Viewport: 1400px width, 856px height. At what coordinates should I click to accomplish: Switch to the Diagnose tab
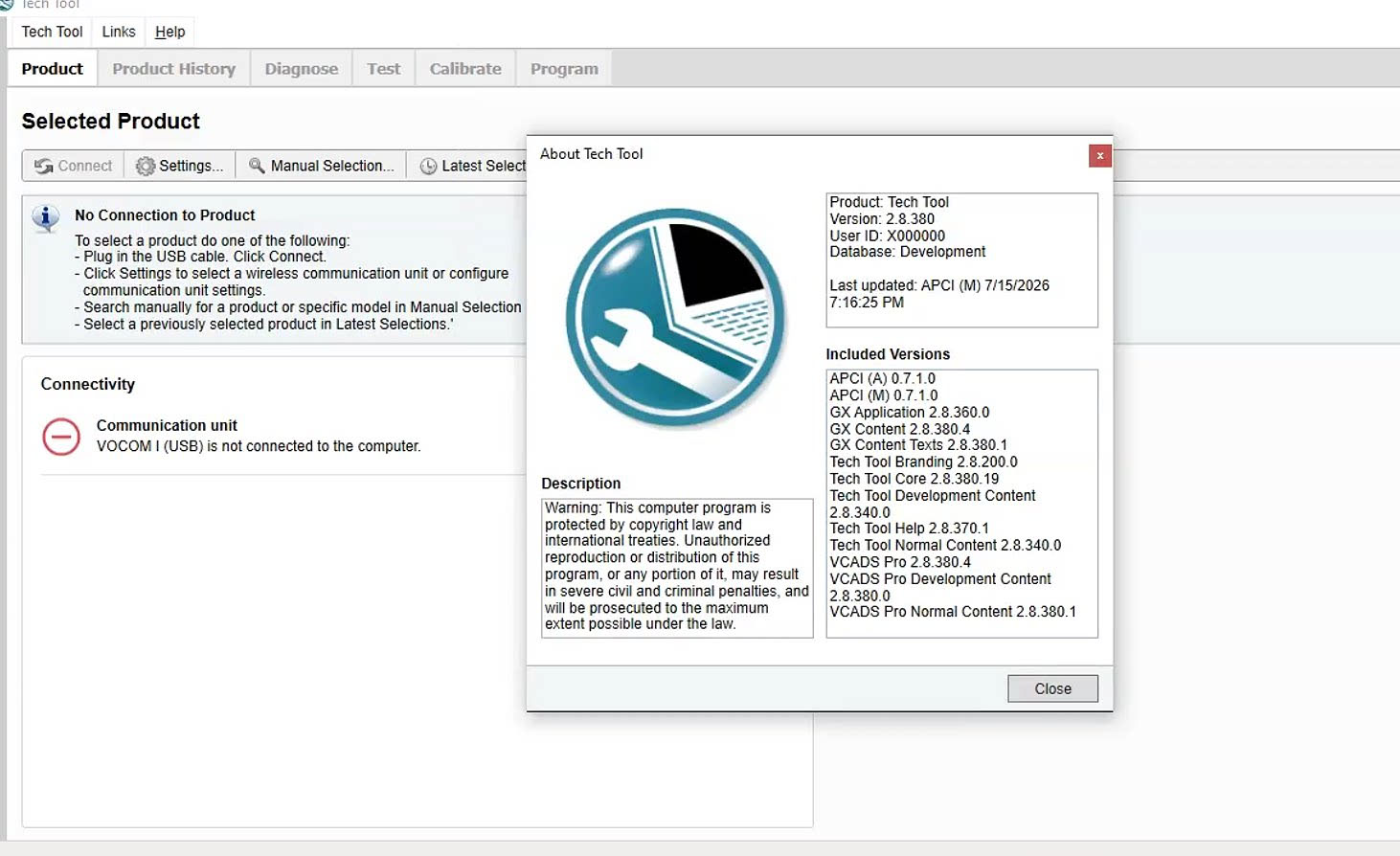point(302,69)
